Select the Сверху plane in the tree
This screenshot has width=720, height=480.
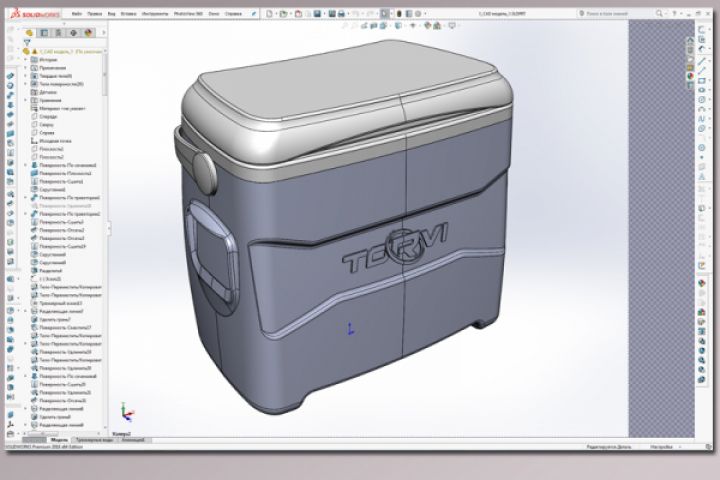click(x=43, y=124)
